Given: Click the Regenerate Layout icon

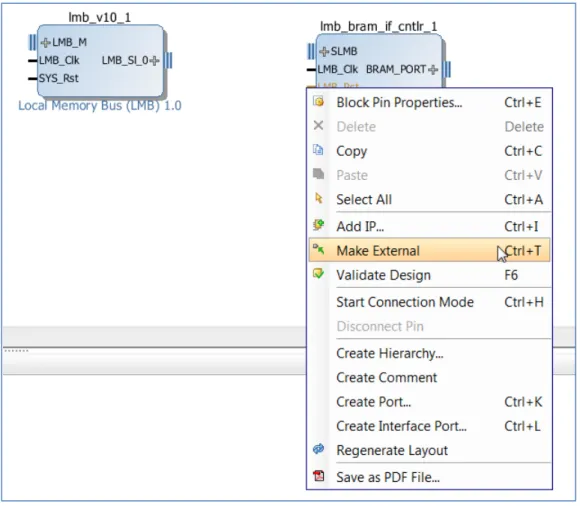Looking at the screenshot, I should (x=318, y=449).
